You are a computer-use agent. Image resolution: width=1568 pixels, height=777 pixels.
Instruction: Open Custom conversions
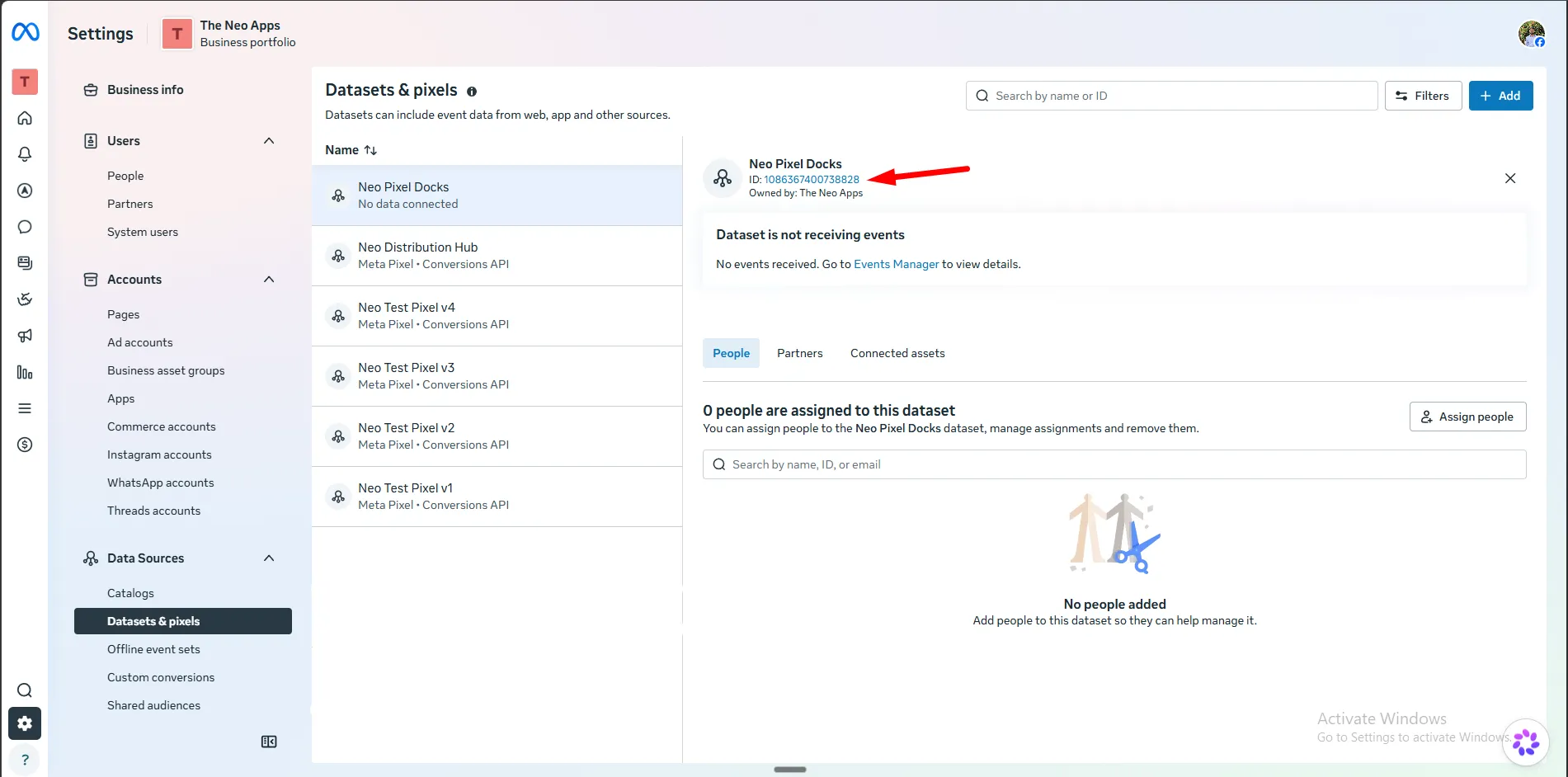click(x=161, y=677)
